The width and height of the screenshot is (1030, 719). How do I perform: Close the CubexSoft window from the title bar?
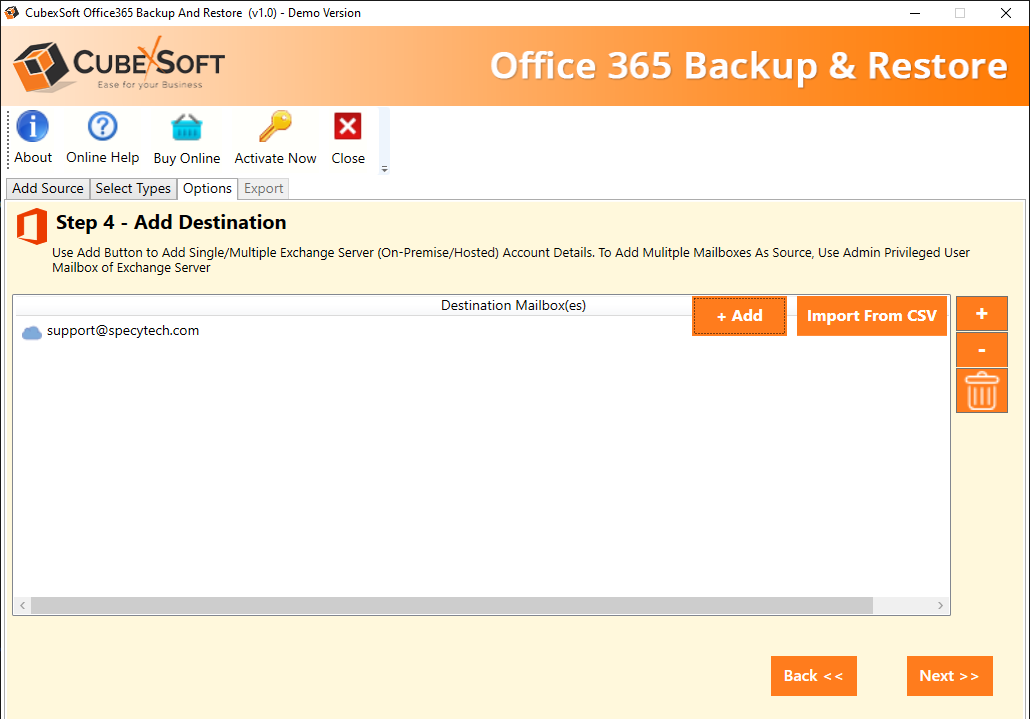[x=1006, y=13]
